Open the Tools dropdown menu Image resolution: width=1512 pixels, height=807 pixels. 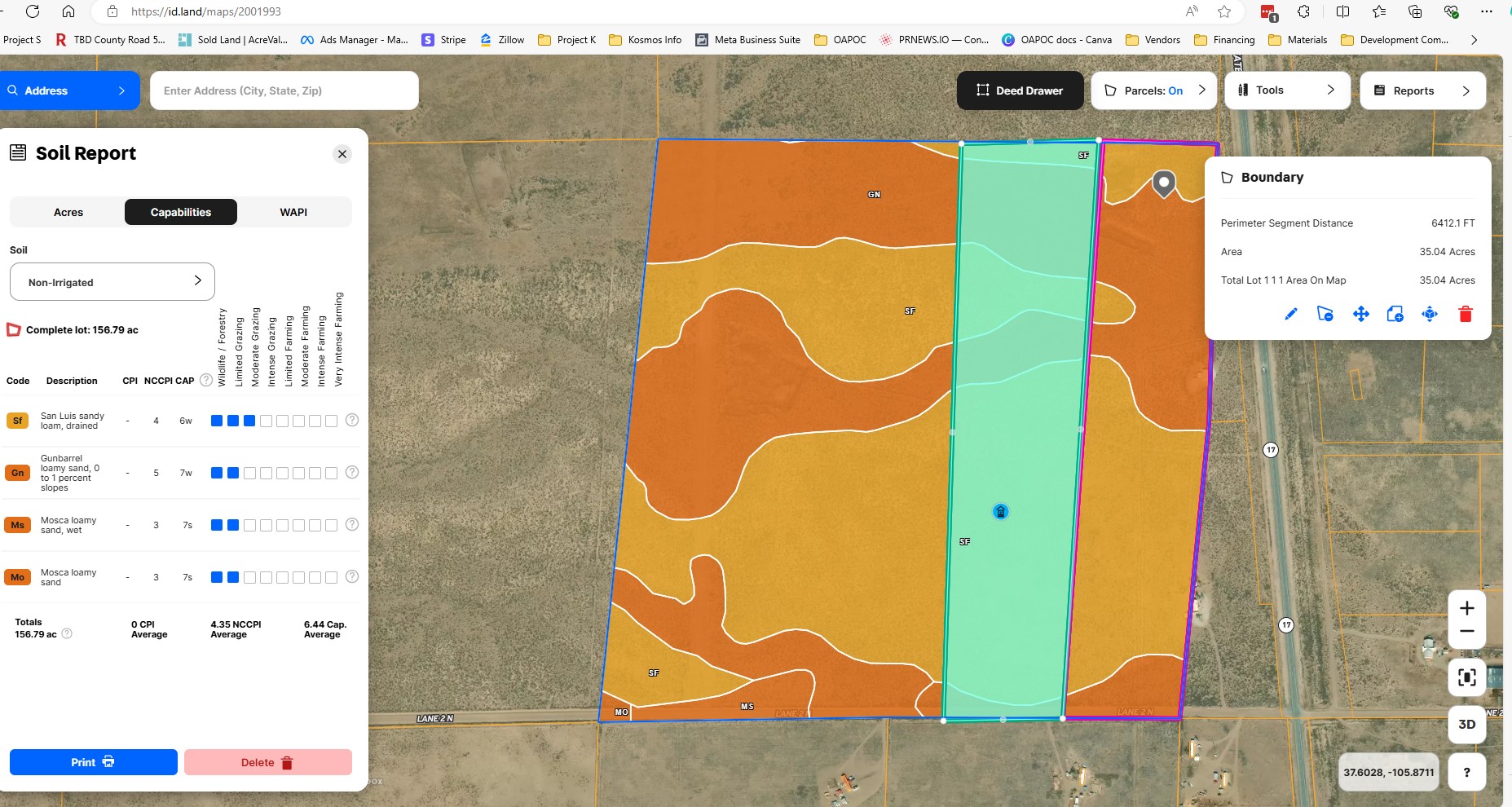coord(1286,90)
